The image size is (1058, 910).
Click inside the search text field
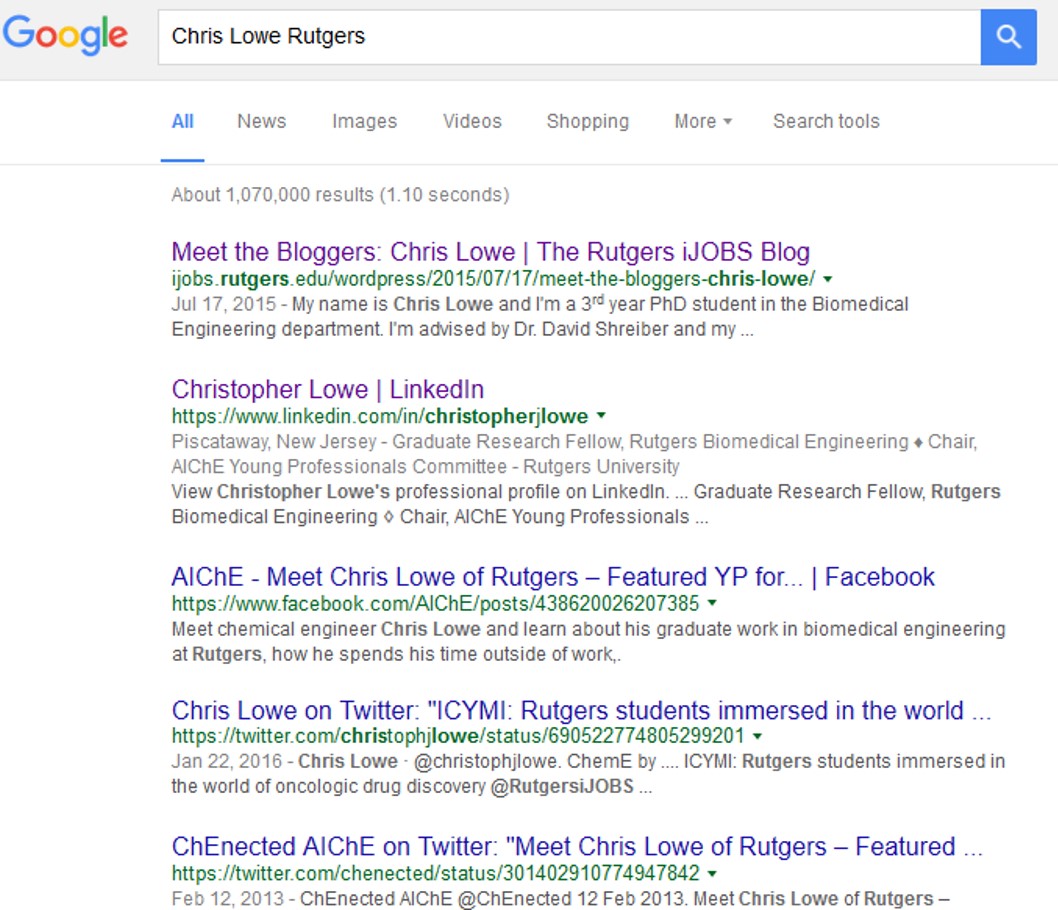(568, 37)
